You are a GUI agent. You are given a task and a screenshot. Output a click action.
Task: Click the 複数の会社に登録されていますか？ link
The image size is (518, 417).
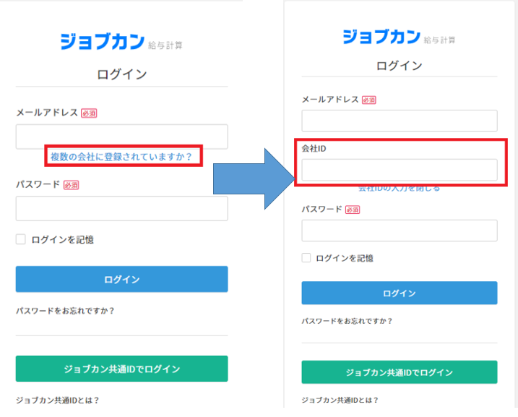[x=121, y=156]
